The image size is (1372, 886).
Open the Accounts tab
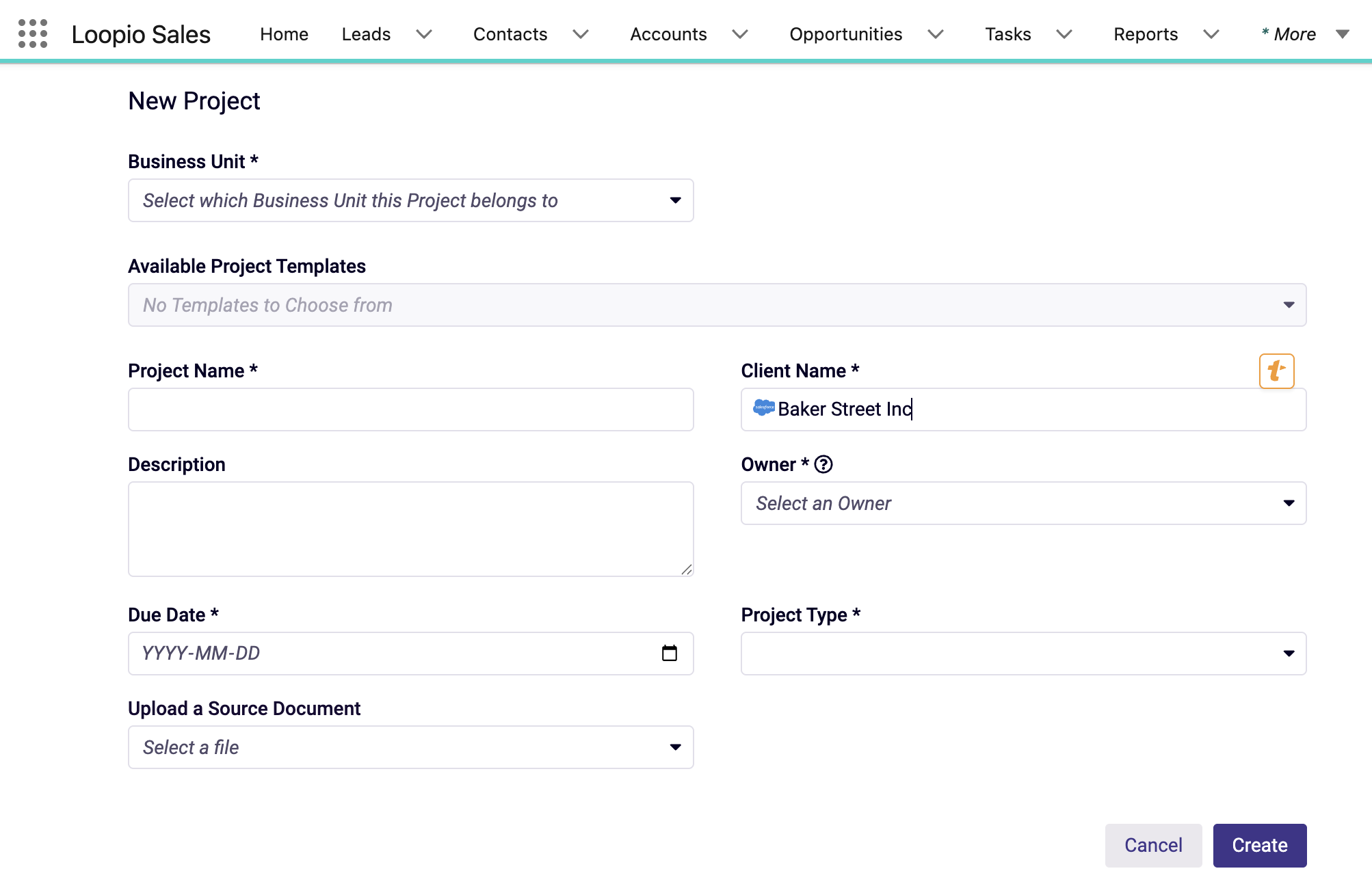pyautogui.click(x=668, y=34)
